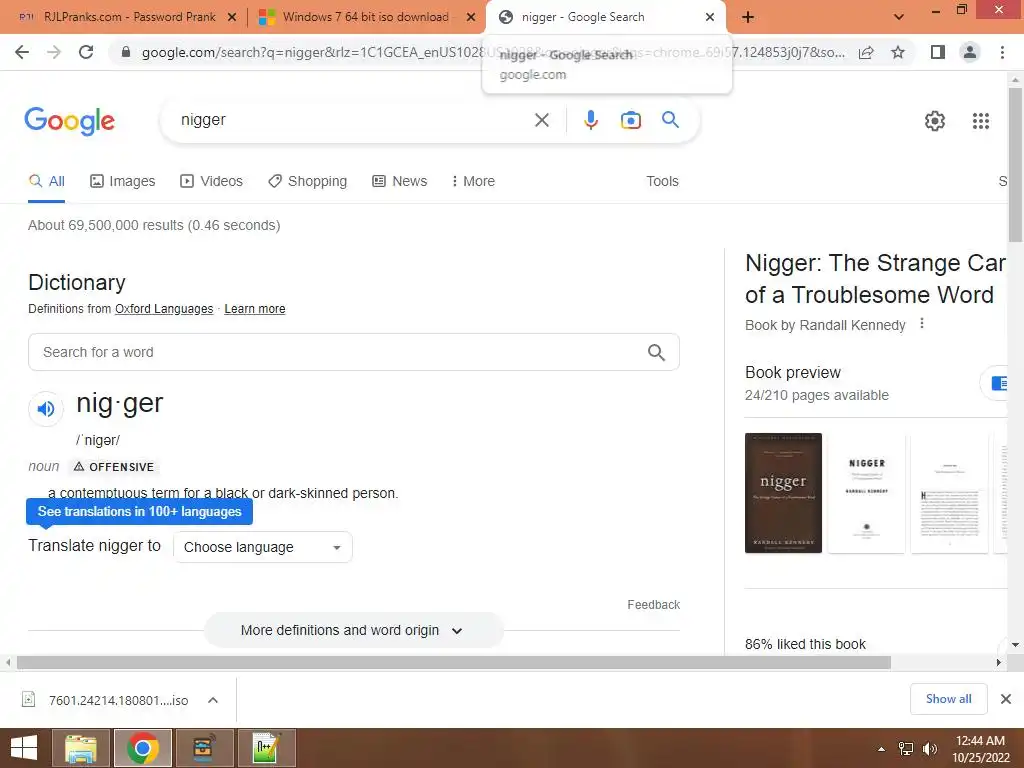Open the third book preview page thumbnail
Image resolution: width=1024 pixels, height=768 pixels.
click(949, 493)
